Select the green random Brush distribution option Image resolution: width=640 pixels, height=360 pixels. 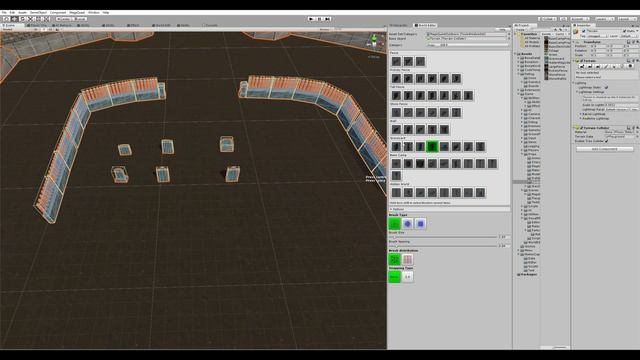coord(395,259)
